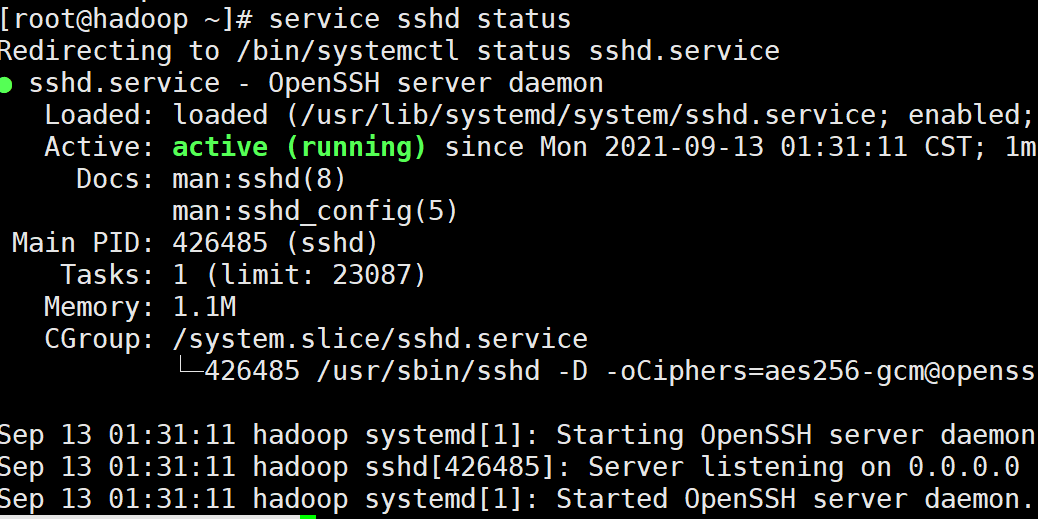The image size is (1038, 519).
Task: Click the white pager status bar at bottom
Action: (150, 517)
